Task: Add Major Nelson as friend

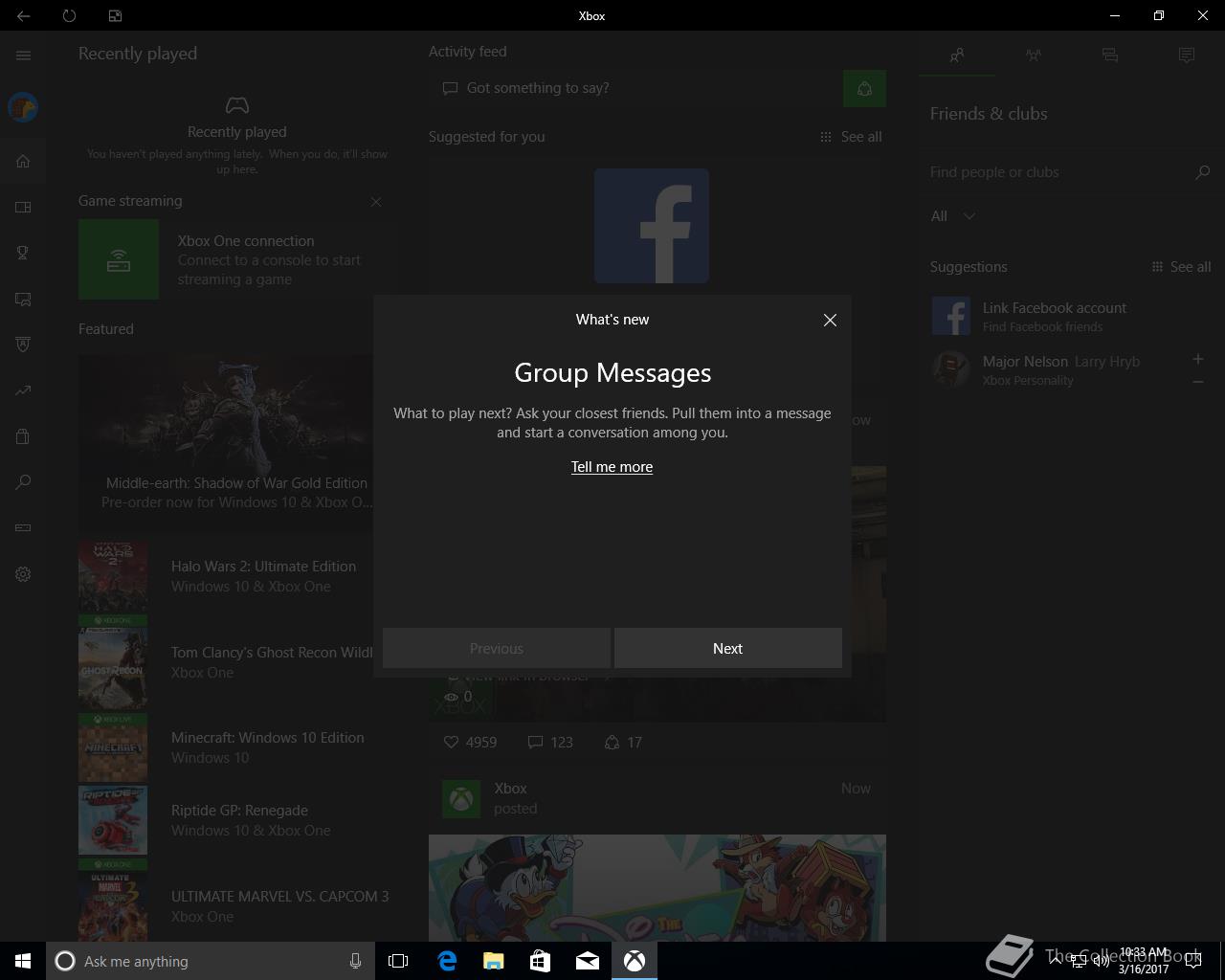Action: [x=1198, y=359]
